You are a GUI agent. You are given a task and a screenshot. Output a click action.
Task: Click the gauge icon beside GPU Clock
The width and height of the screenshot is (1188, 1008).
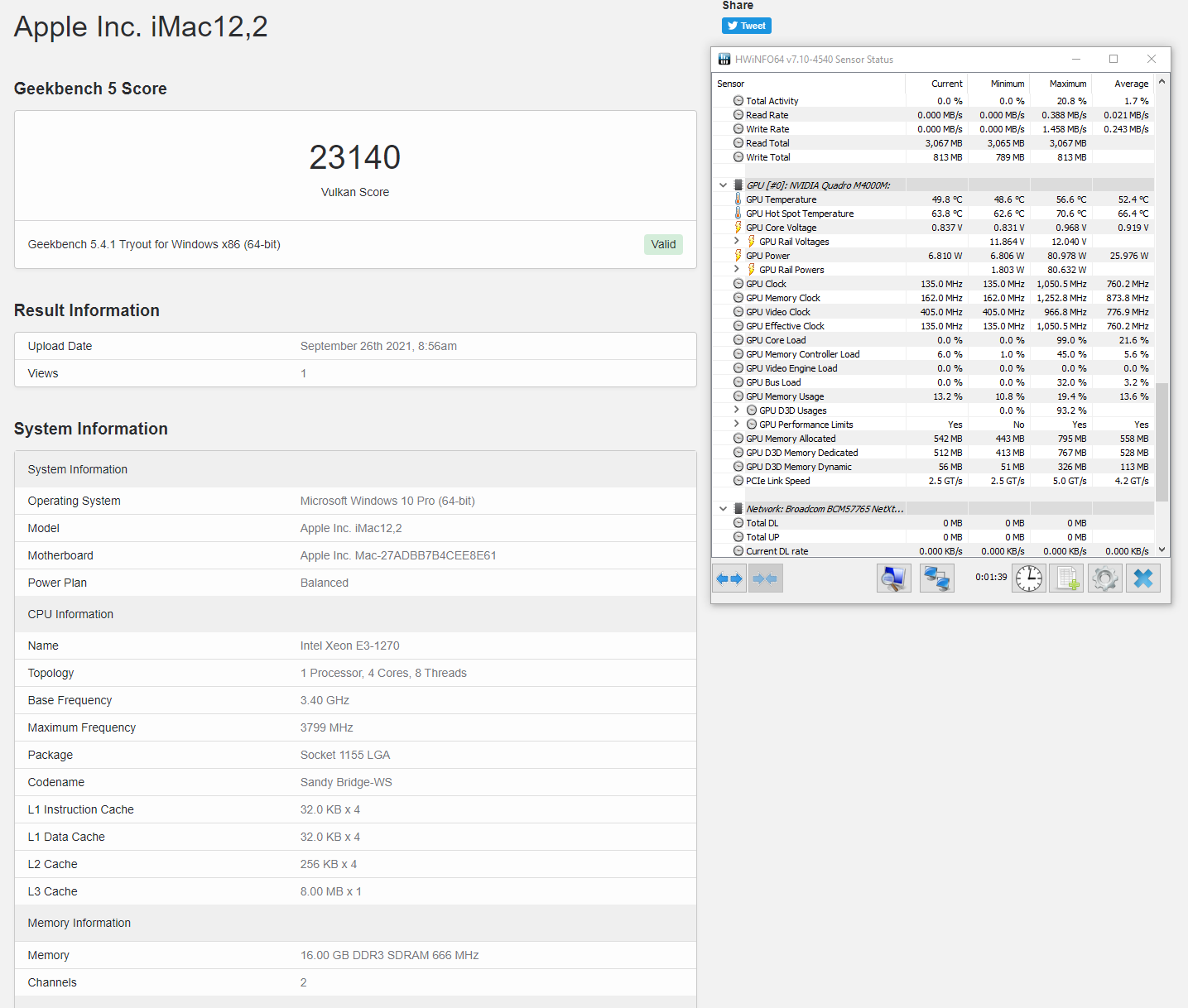click(x=738, y=284)
